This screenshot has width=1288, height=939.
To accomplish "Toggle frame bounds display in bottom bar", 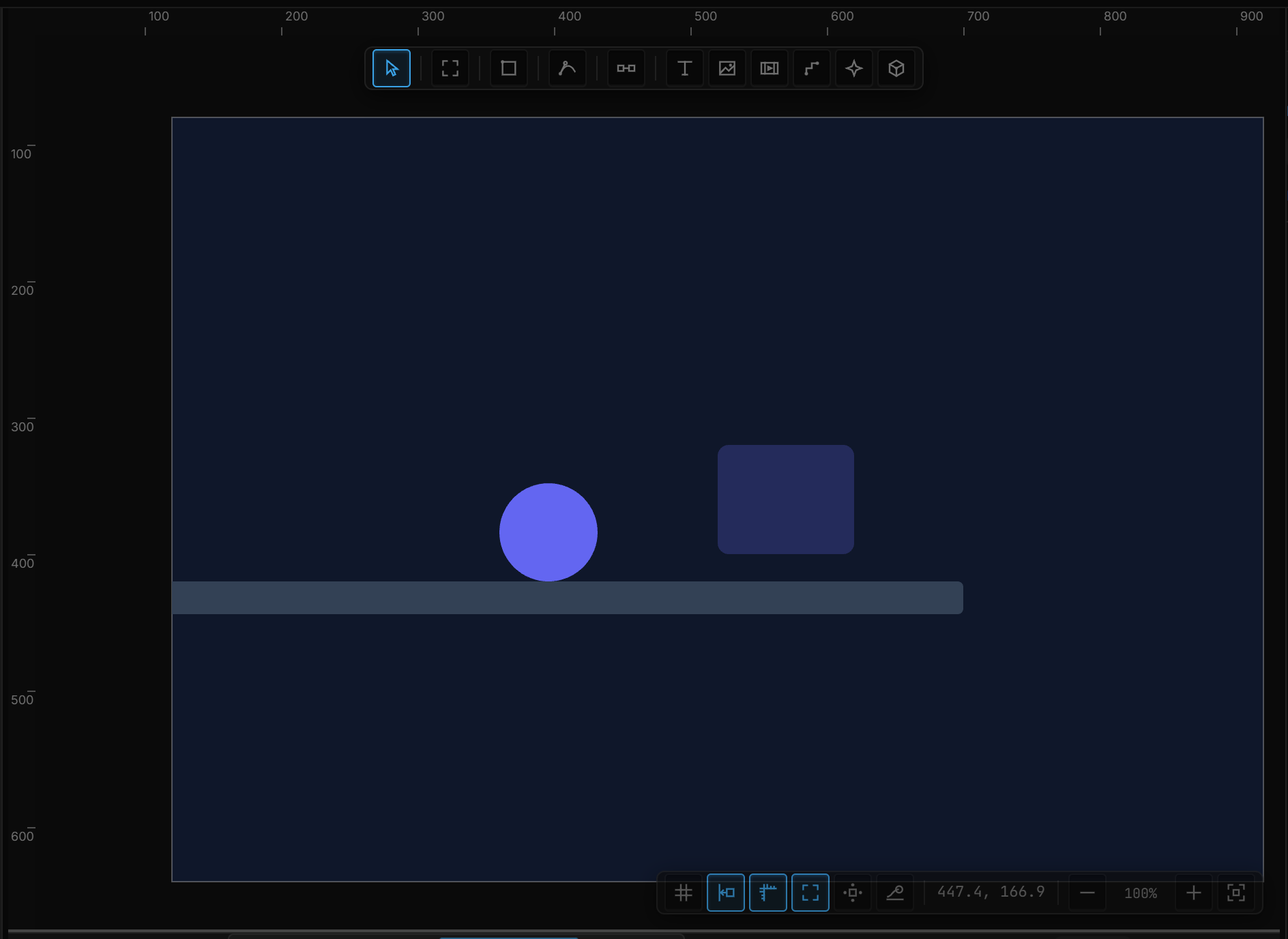I will tap(810, 893).
